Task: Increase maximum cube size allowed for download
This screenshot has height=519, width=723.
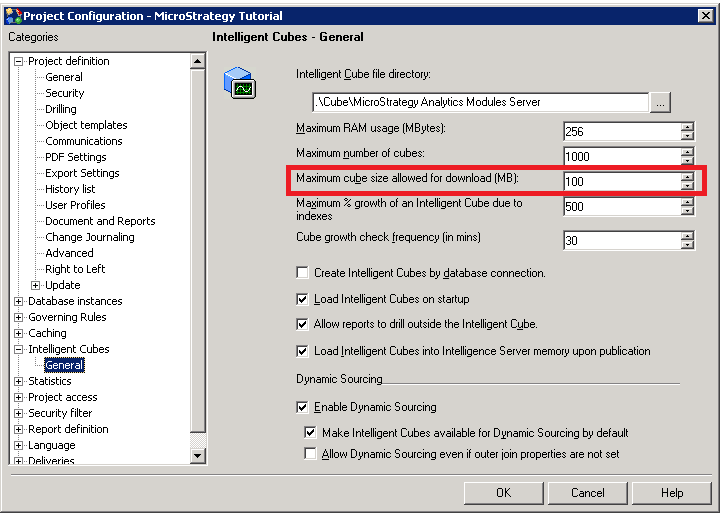Action: [687, 177]
